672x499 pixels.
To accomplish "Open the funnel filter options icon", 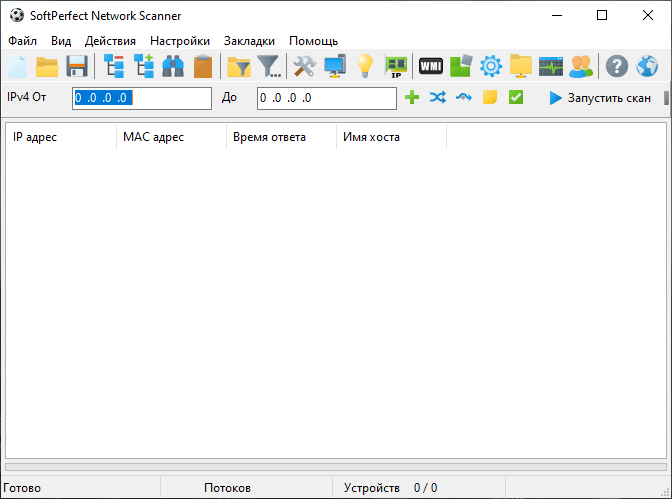I will (269, 66).
